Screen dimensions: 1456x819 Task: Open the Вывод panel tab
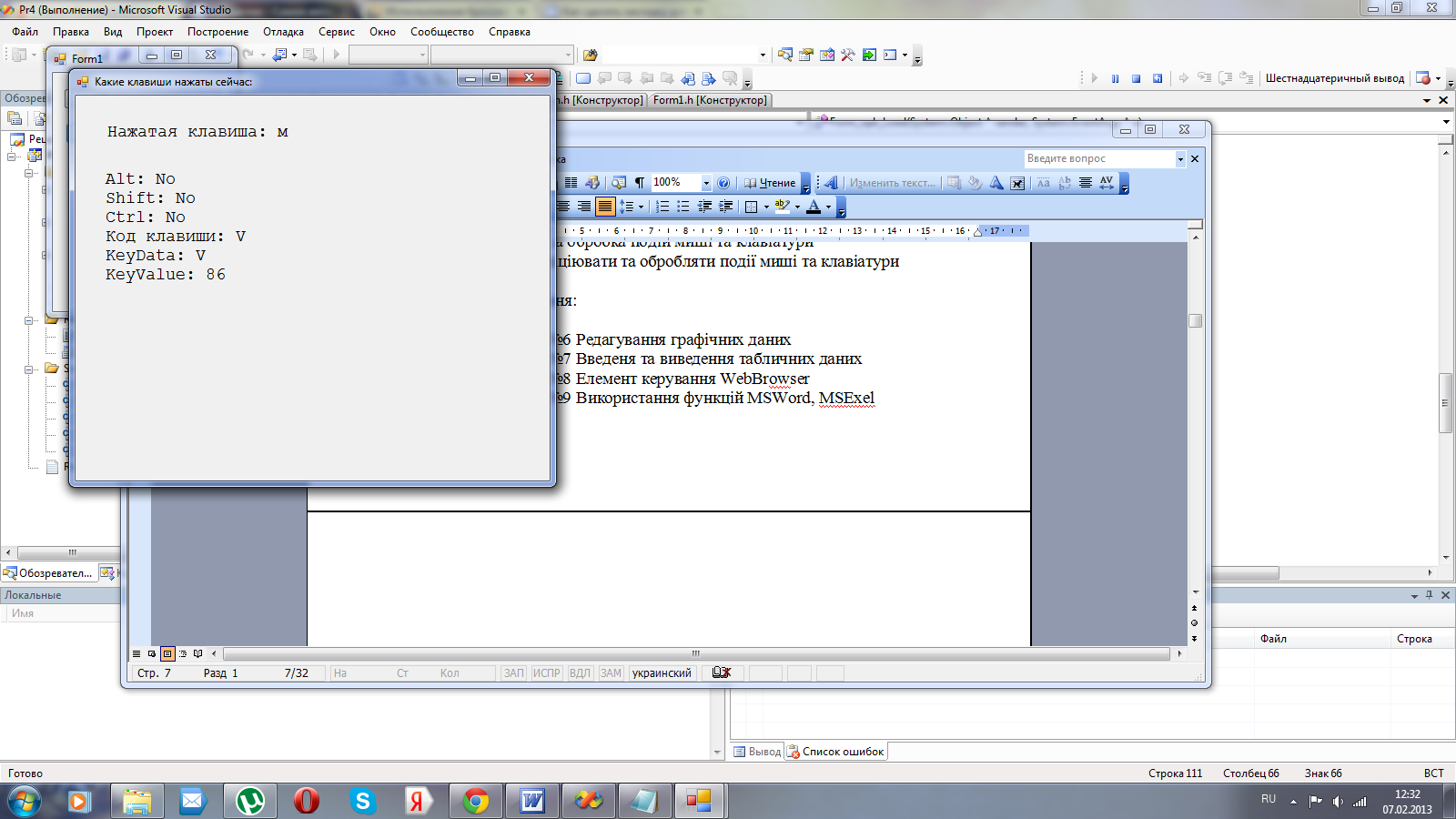click(757, 752)
